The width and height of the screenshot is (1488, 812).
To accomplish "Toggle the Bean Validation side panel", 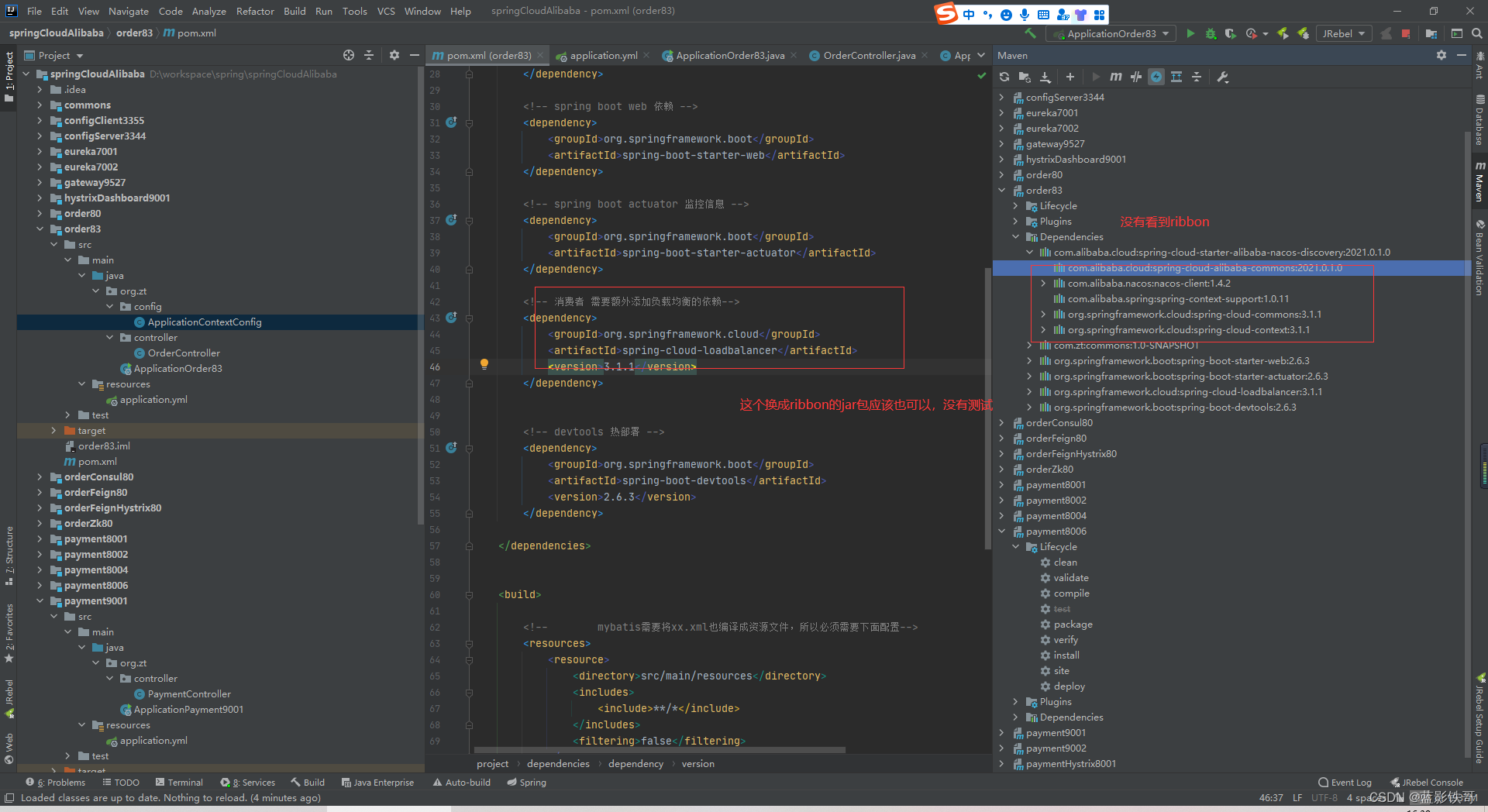I will click(1479, 257).
